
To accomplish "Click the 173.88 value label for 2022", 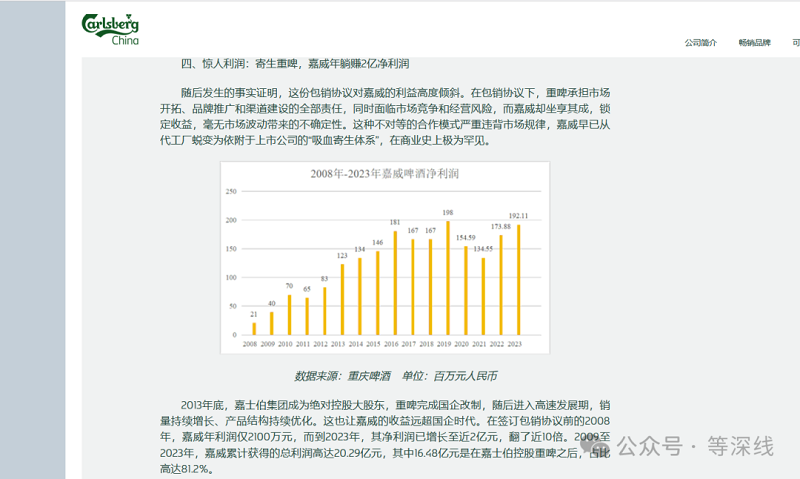I will coord(501,226).
